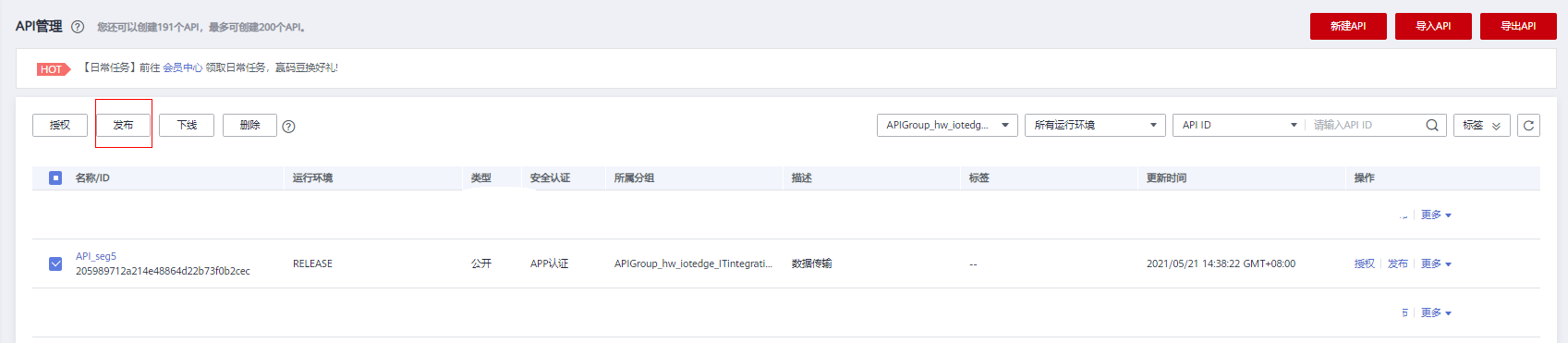
Task: Click the help icon next to 删除 button
Action: tap(288, 127)
